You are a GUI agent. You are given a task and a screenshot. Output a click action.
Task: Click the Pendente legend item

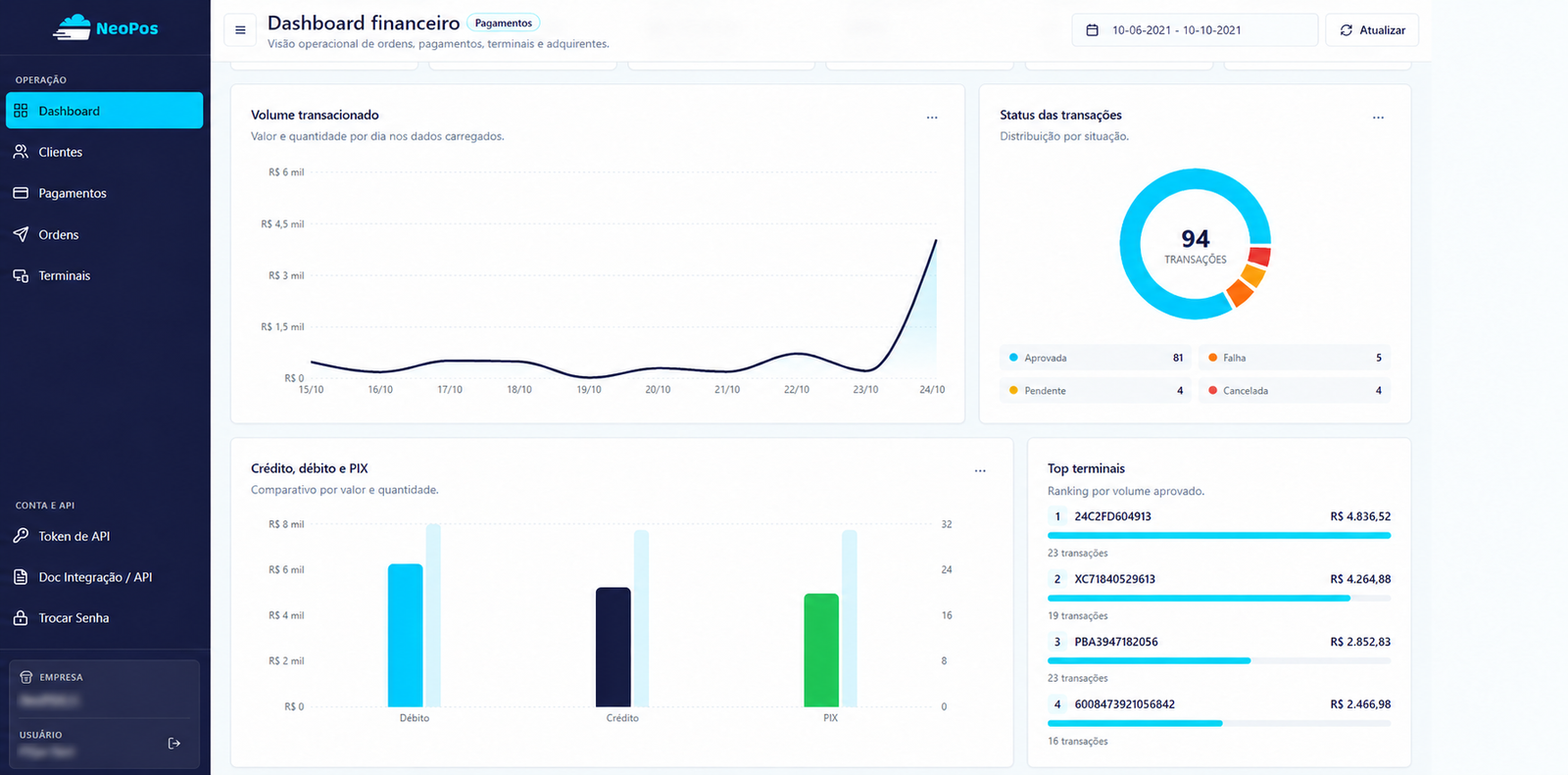(1096, 391)
